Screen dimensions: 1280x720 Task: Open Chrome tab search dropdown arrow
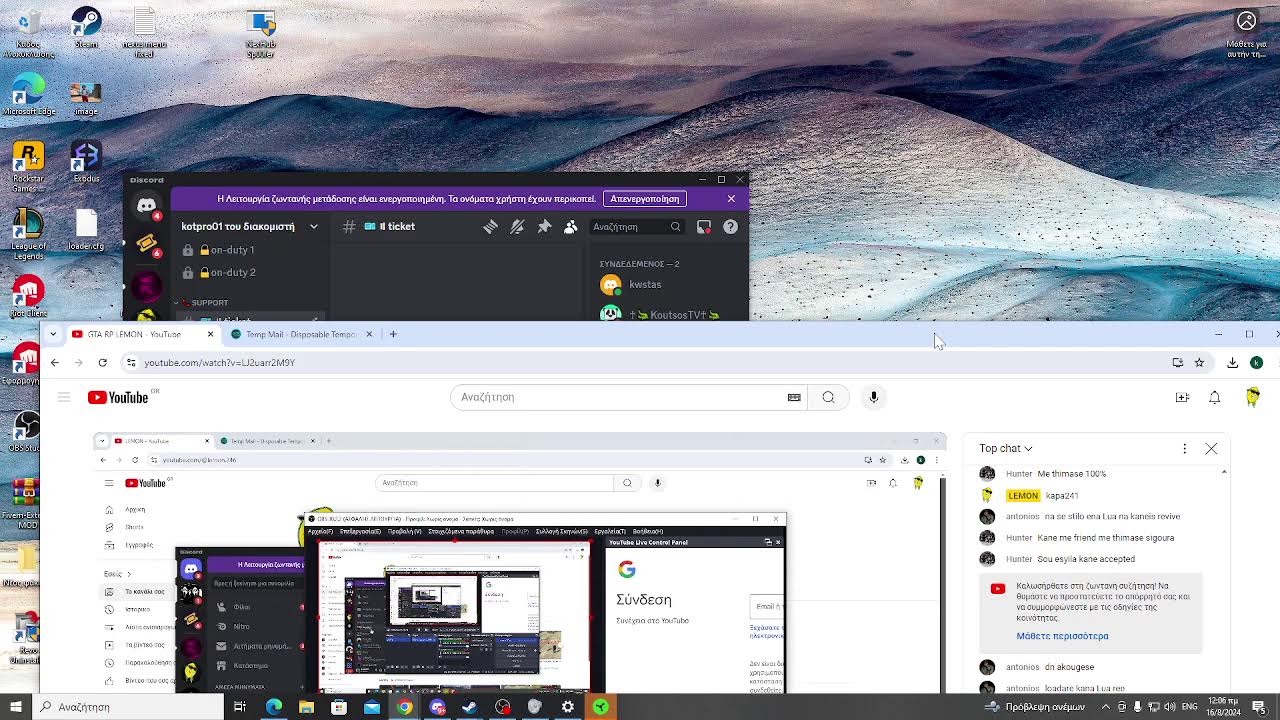pyautogui.click(x=53, y=334)
